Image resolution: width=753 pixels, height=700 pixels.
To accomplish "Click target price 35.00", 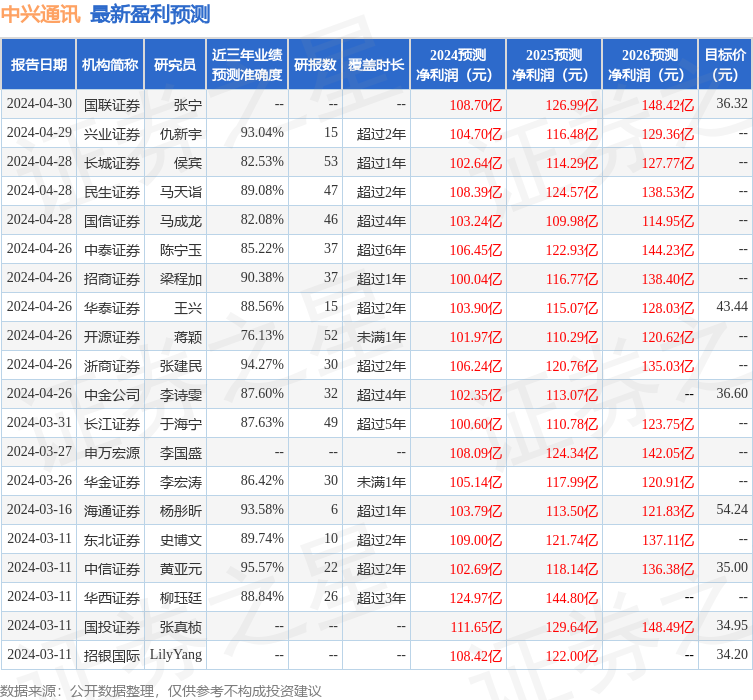I will click(x=732, y=567).
